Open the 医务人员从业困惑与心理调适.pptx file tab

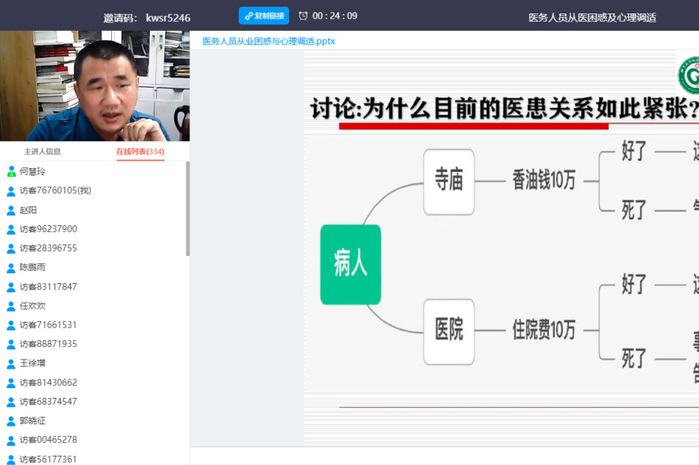(268, 41)
